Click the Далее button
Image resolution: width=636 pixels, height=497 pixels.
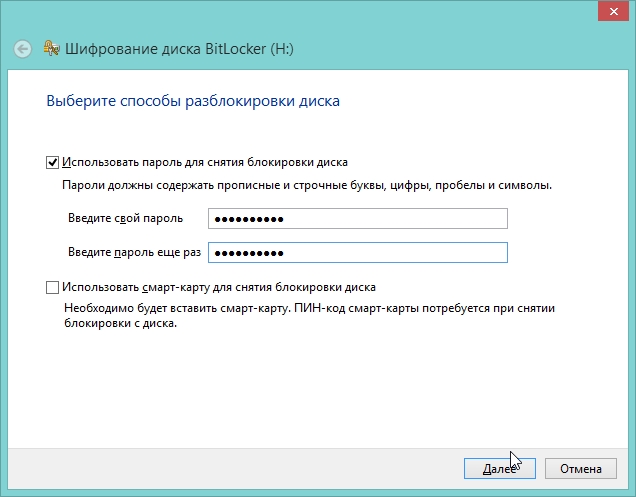(500, 469)
